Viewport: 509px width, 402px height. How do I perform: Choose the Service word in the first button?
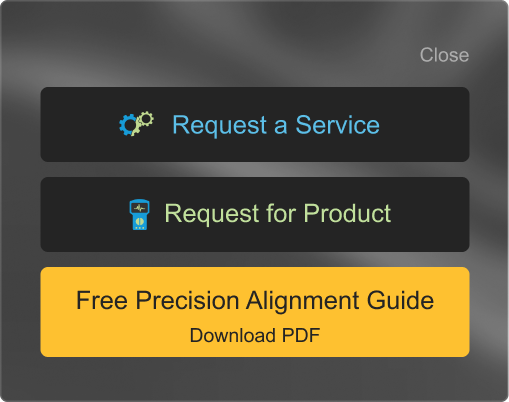[338, 125]
